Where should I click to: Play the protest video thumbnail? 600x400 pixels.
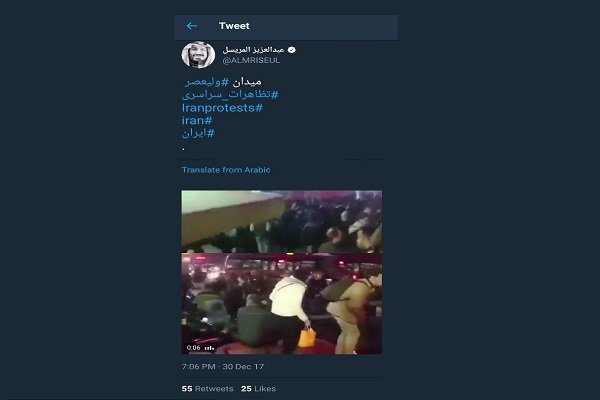pyautogui.click(x=282, y=272)
